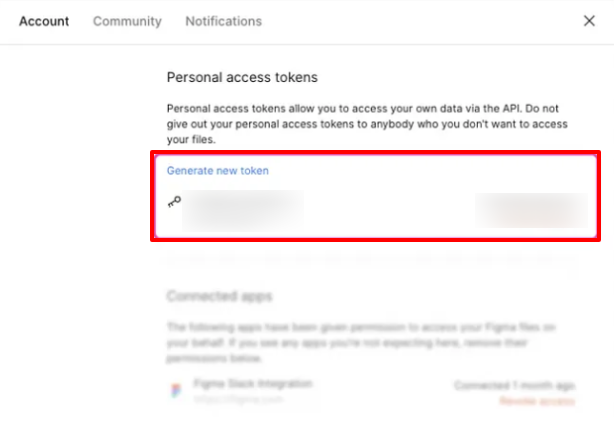Click the Figma logo icon under Connected apps
The width and height of the screenshot is (614, 427).
coord(176,391)
